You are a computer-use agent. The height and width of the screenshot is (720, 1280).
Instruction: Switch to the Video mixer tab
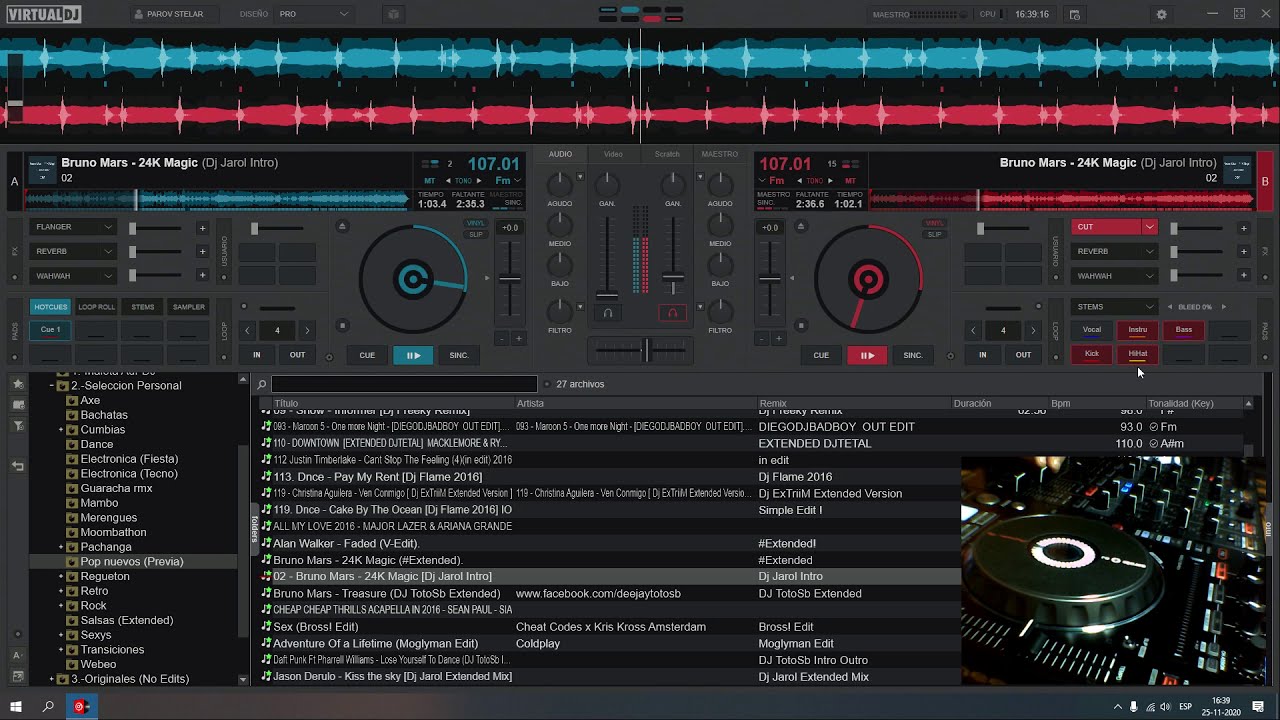[x=613, y=154]
